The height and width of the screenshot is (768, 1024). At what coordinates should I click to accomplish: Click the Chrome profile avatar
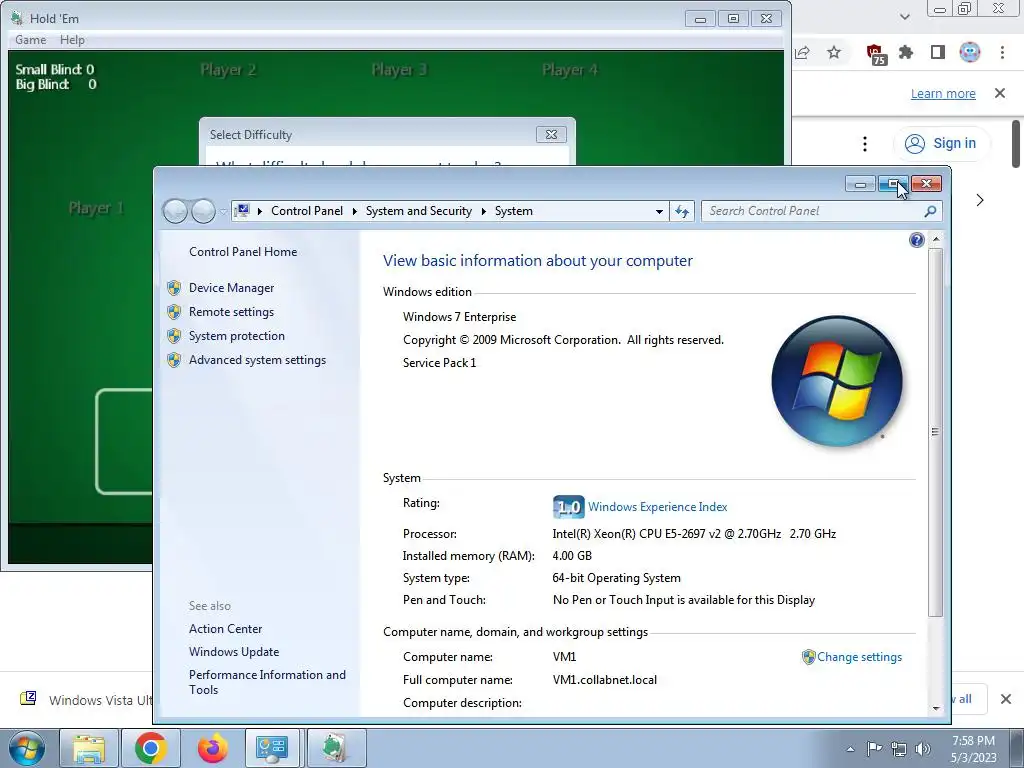click(970, 52)
